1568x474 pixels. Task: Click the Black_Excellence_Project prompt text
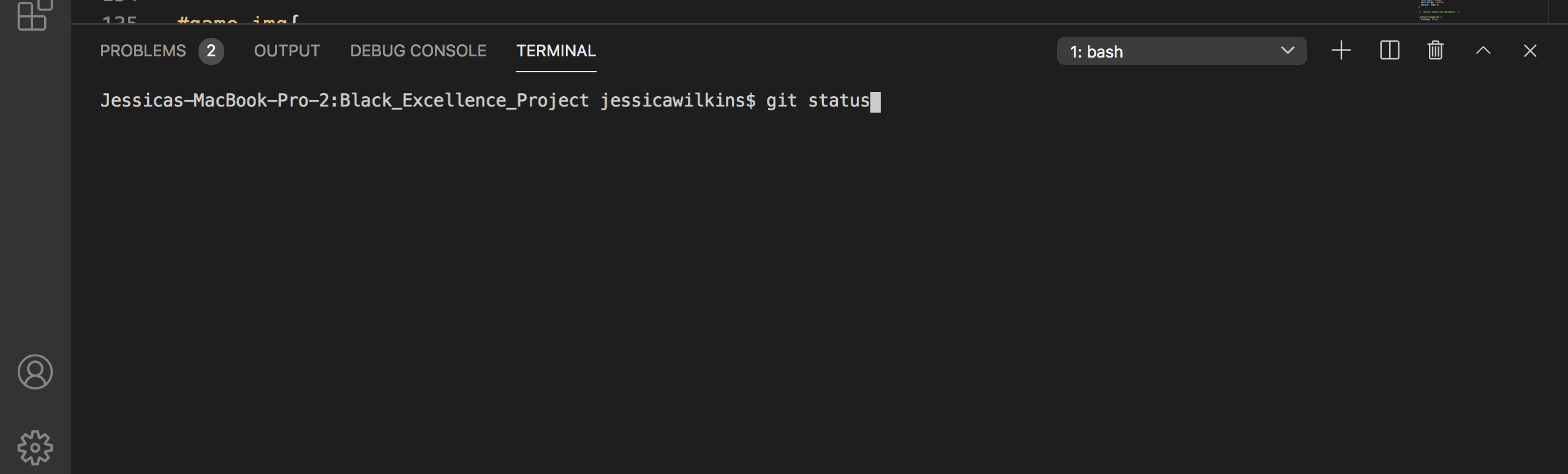pos(464,100)
